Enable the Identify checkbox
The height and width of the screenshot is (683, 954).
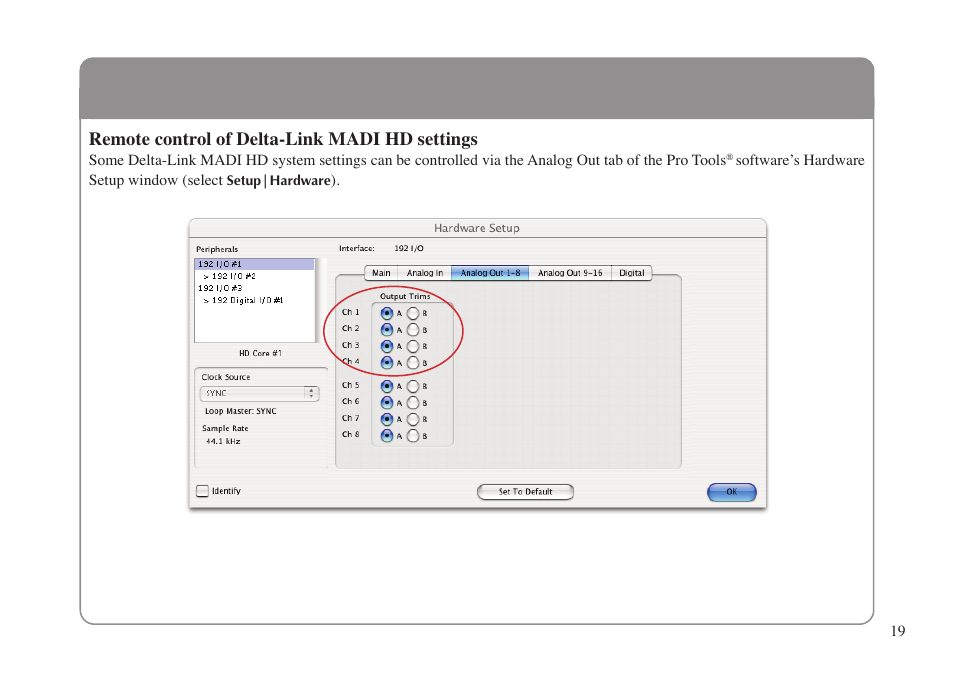pos(203,491)
